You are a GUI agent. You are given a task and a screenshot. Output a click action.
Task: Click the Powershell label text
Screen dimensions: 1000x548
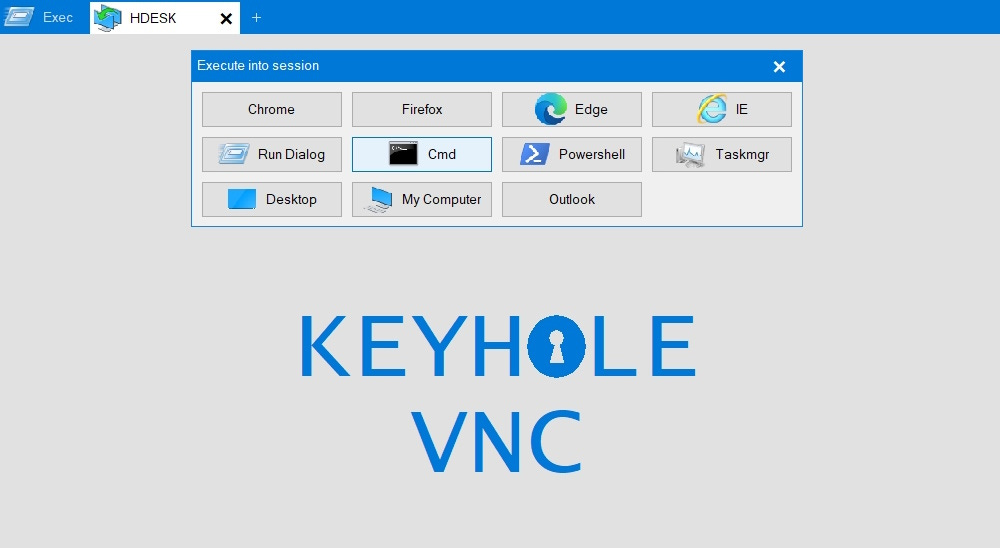[x=592, y=154]
